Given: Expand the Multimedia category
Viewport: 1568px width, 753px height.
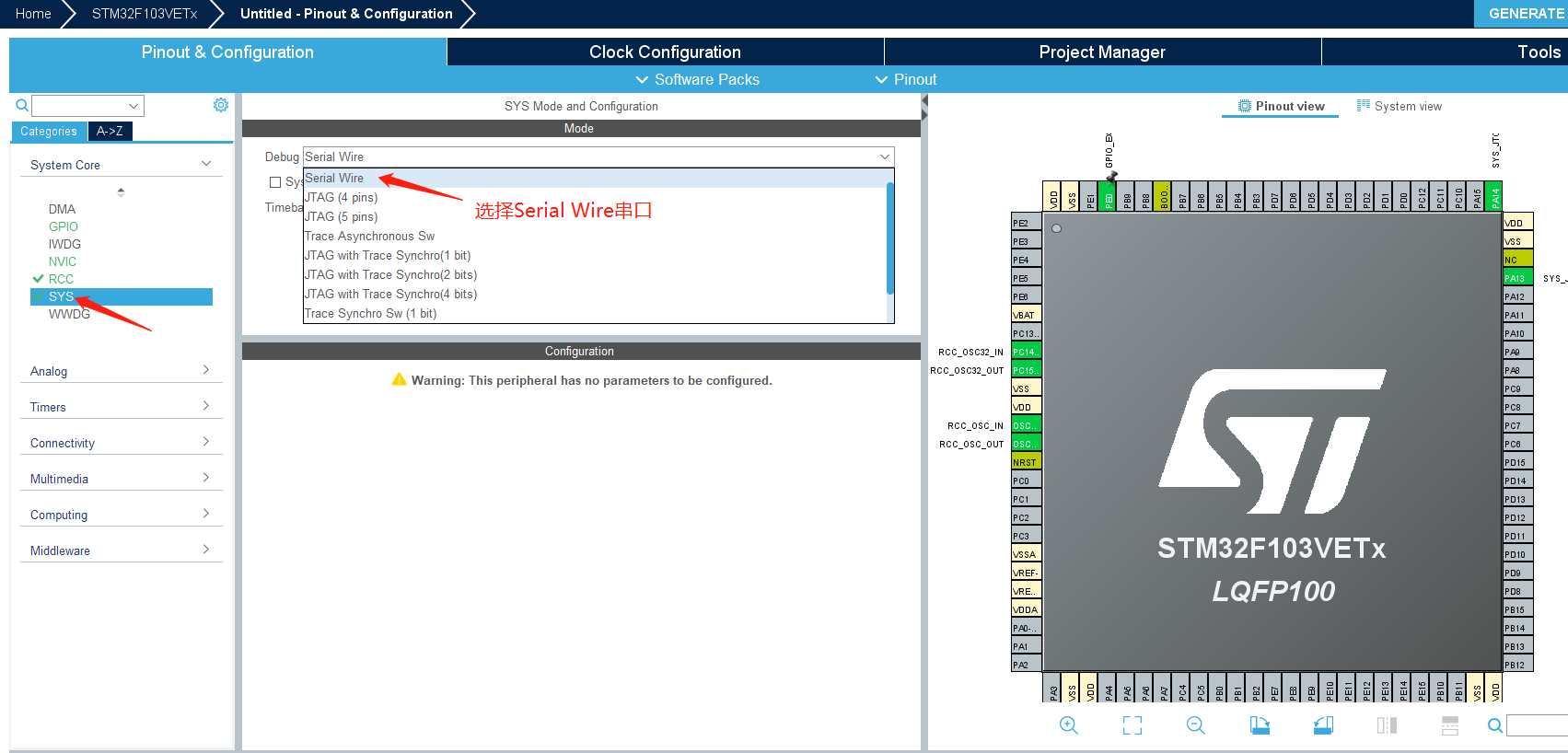Looking at the screenshot, I should pos(121,479).
